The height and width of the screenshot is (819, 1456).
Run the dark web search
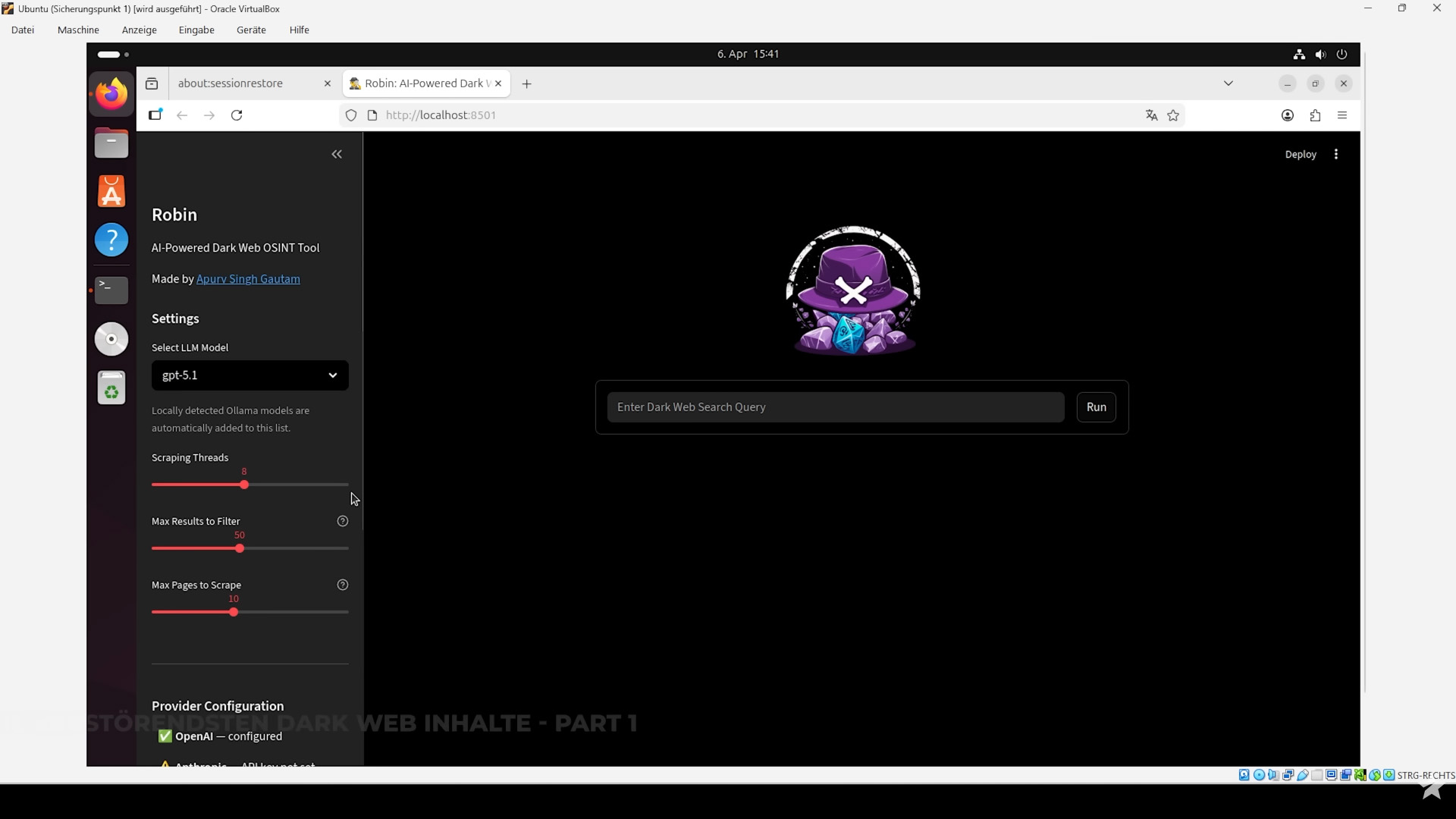click(1097, 407)
